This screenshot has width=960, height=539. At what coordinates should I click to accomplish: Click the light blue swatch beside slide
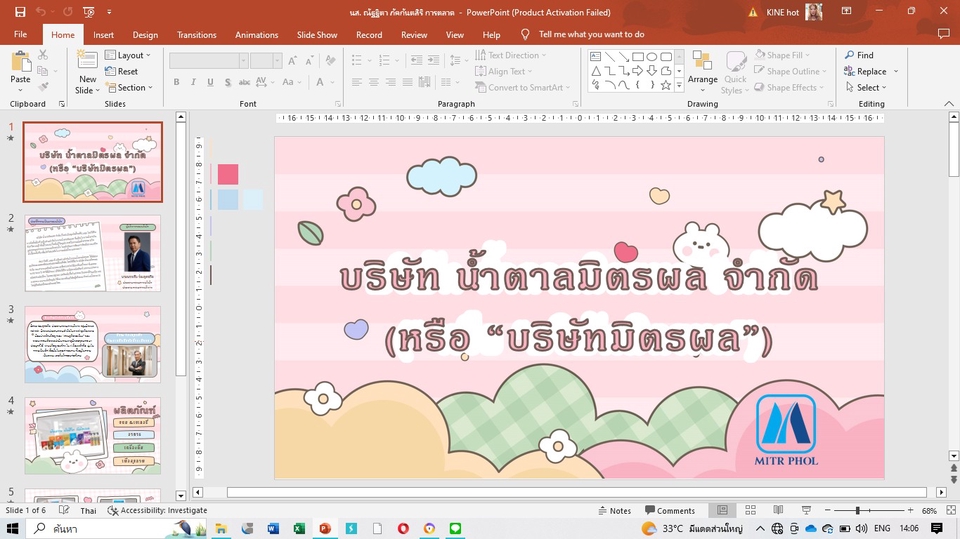[228, 200]
